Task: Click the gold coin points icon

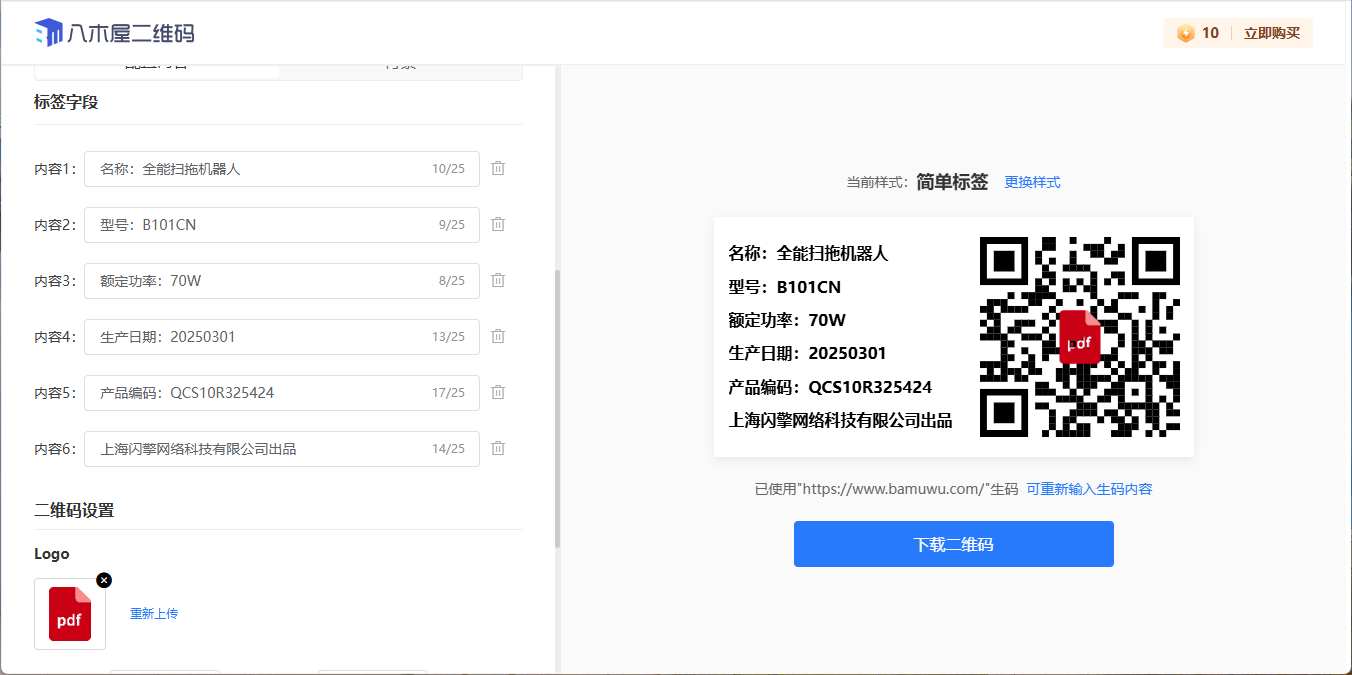Action: (1185, 33)
